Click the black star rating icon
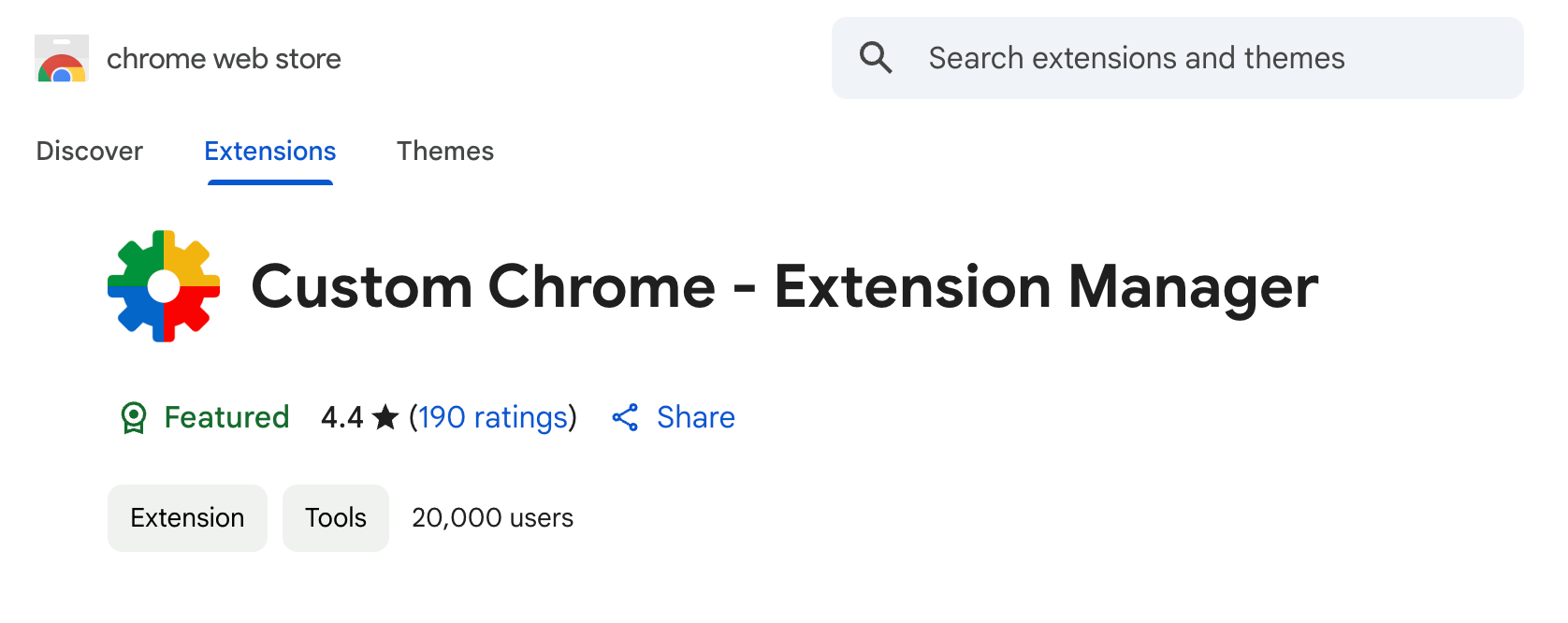The image size is (1568, 623). coord(385,417)
